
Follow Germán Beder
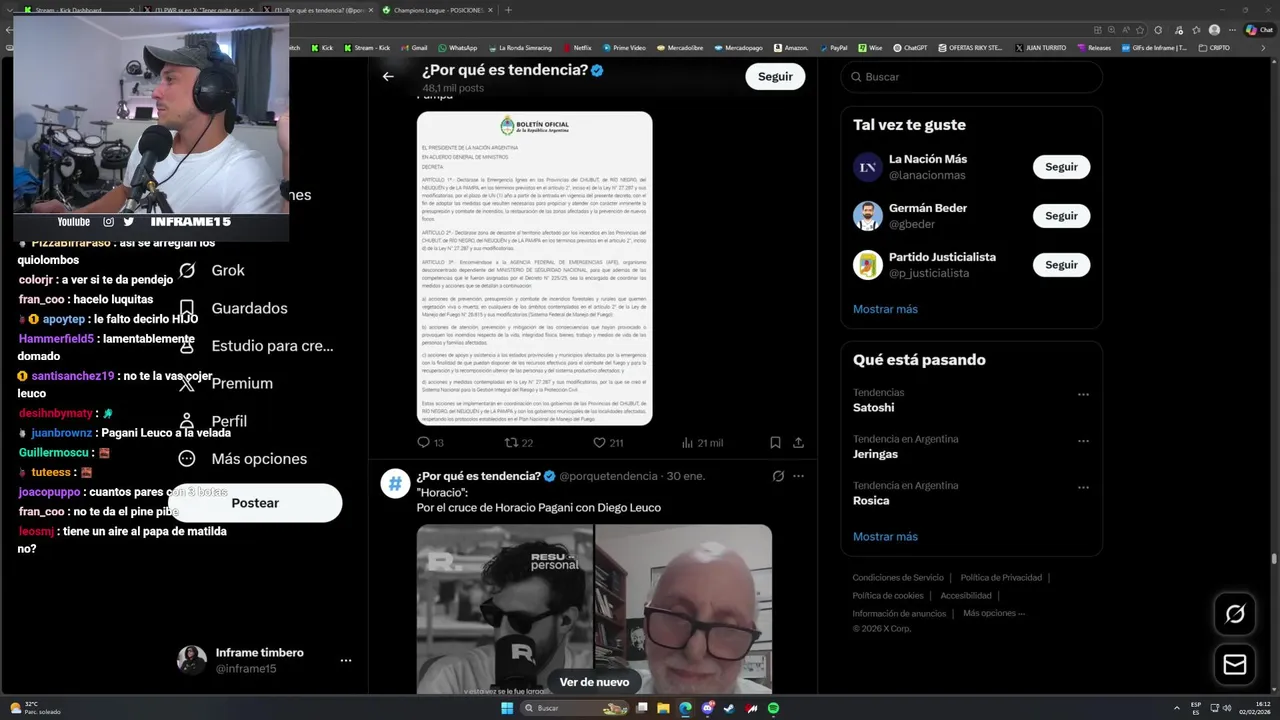[1061, 216]
